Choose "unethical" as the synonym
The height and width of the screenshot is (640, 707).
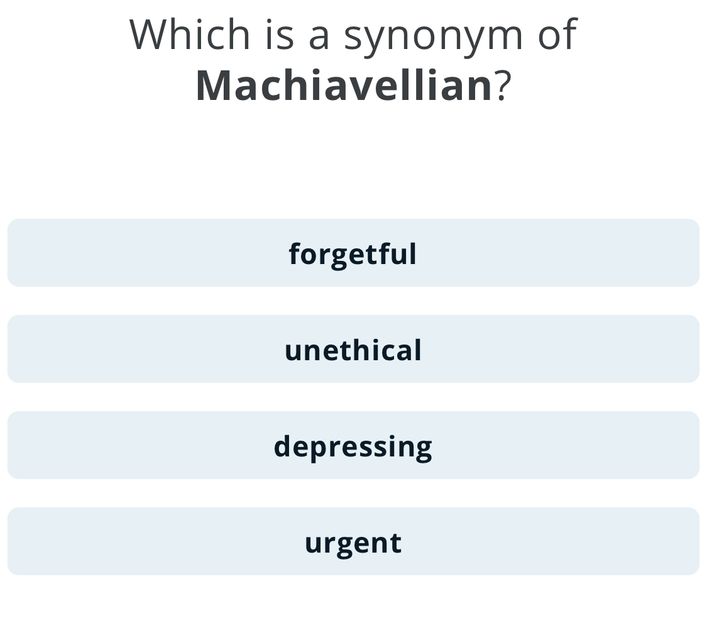tap(353, 350)
